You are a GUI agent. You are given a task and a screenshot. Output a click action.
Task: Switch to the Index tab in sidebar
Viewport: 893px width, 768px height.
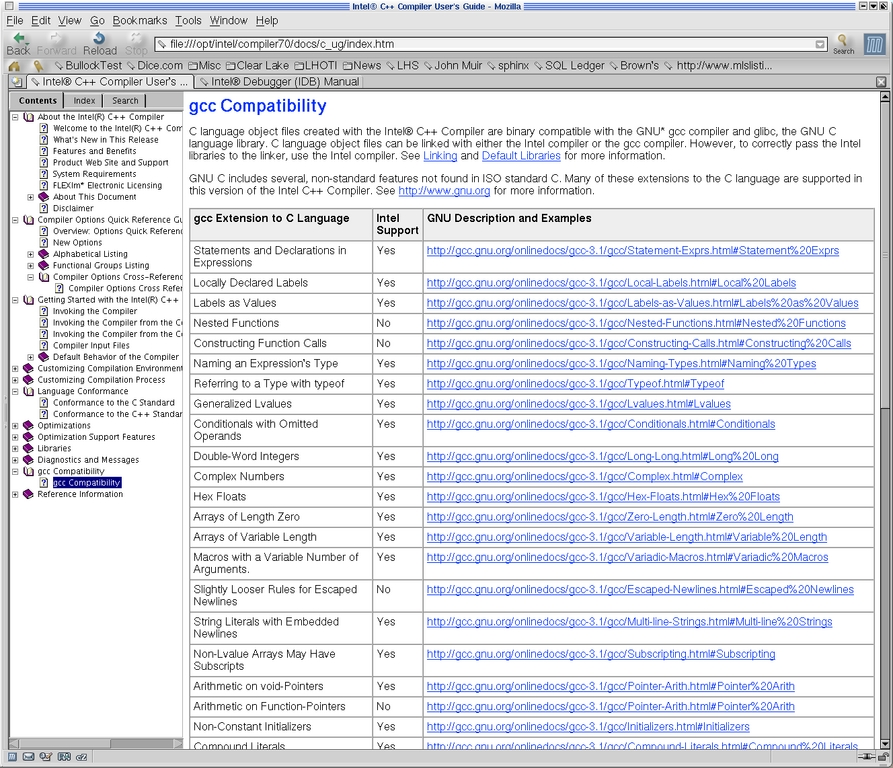[x=84, y=101]
